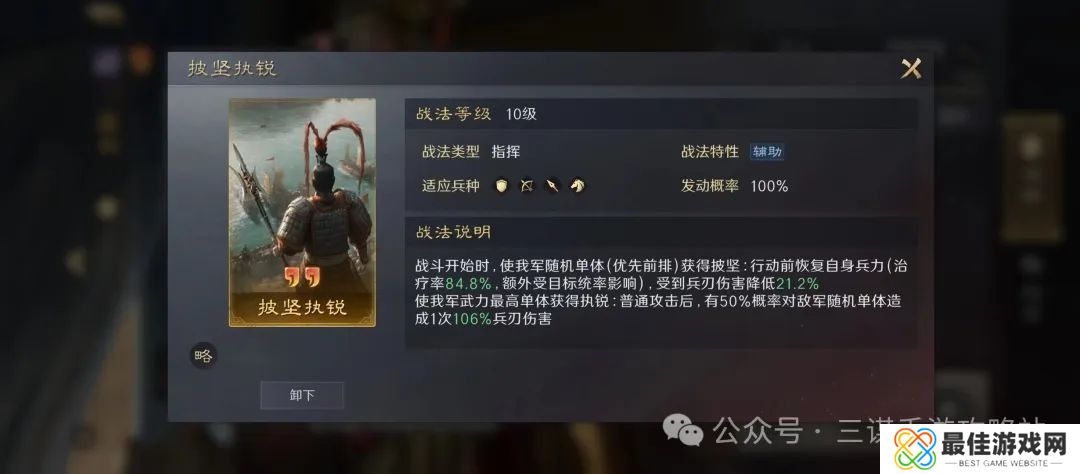This screenshot has height=474, width=1080.
Task: Click the 106% damage value text
Action: tap(472, 319)
